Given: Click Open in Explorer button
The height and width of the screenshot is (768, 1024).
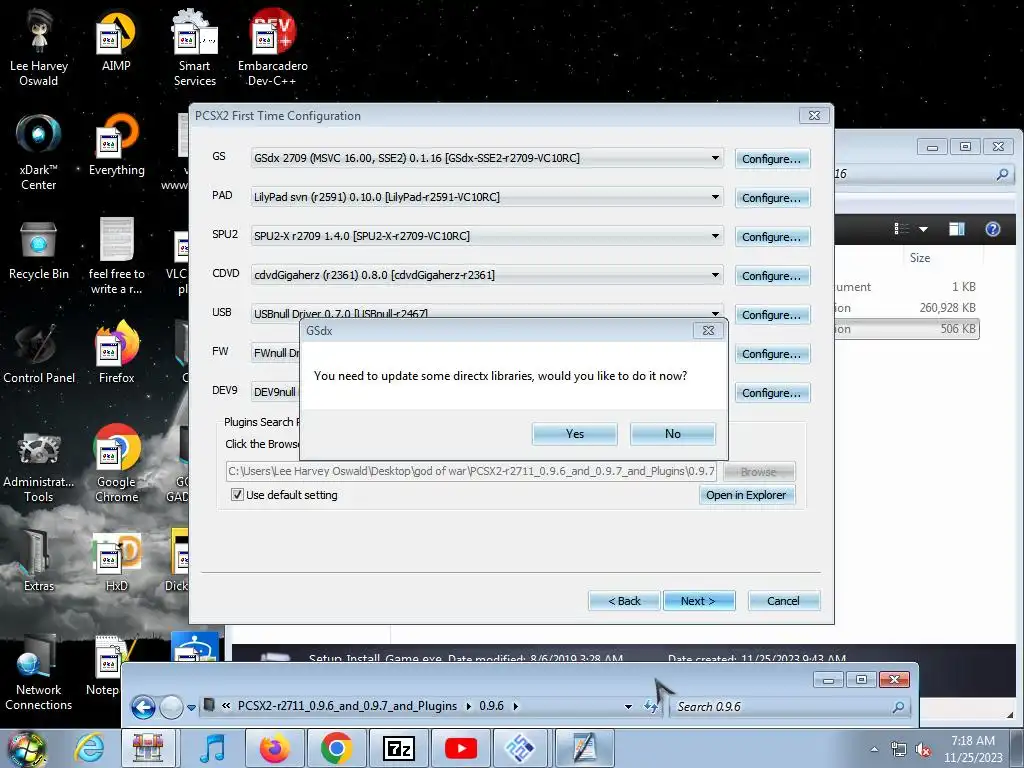Looking at the screenshot, I should (746, 495).
